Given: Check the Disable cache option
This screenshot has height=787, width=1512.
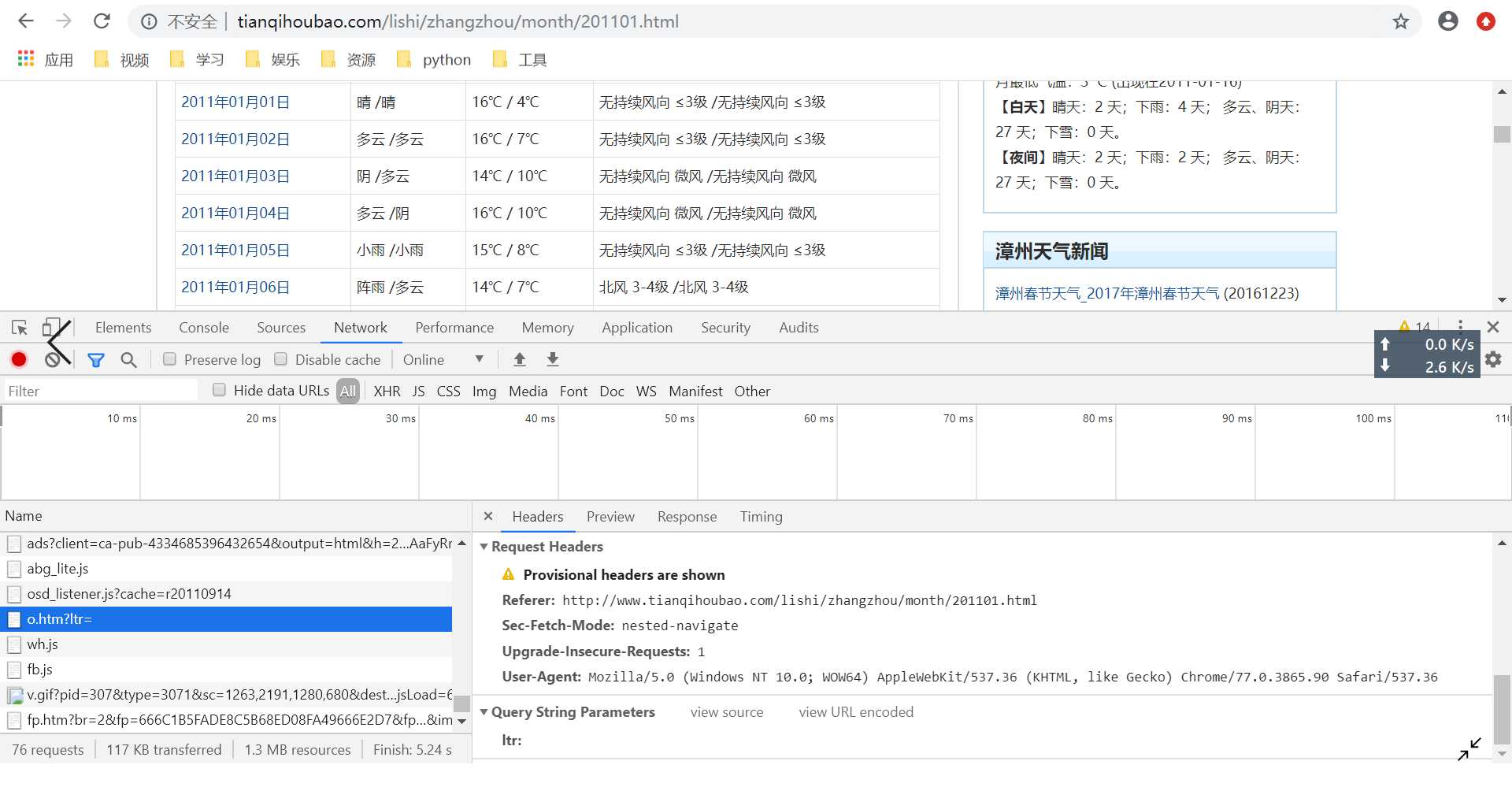Looking at the screenshot, I should tap(280, 359).
